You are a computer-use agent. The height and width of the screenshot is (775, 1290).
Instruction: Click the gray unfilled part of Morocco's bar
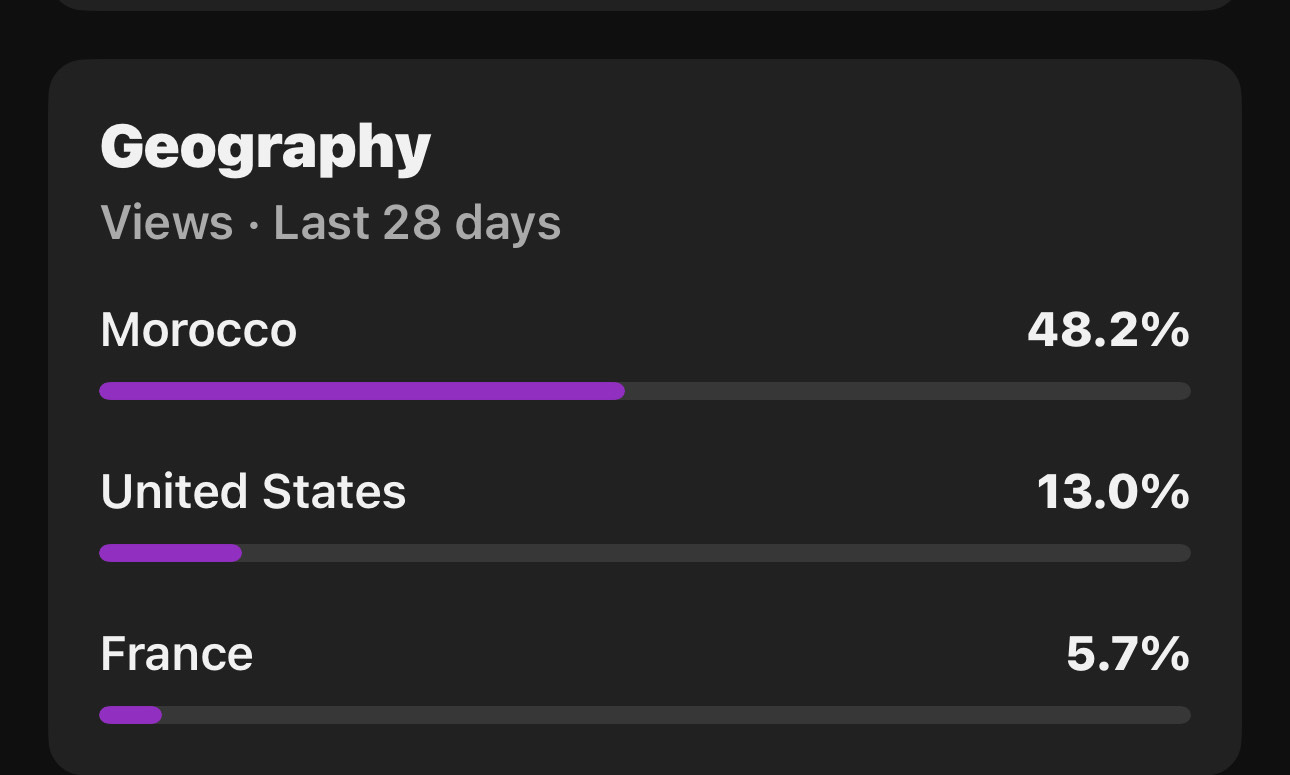(906, 391)
